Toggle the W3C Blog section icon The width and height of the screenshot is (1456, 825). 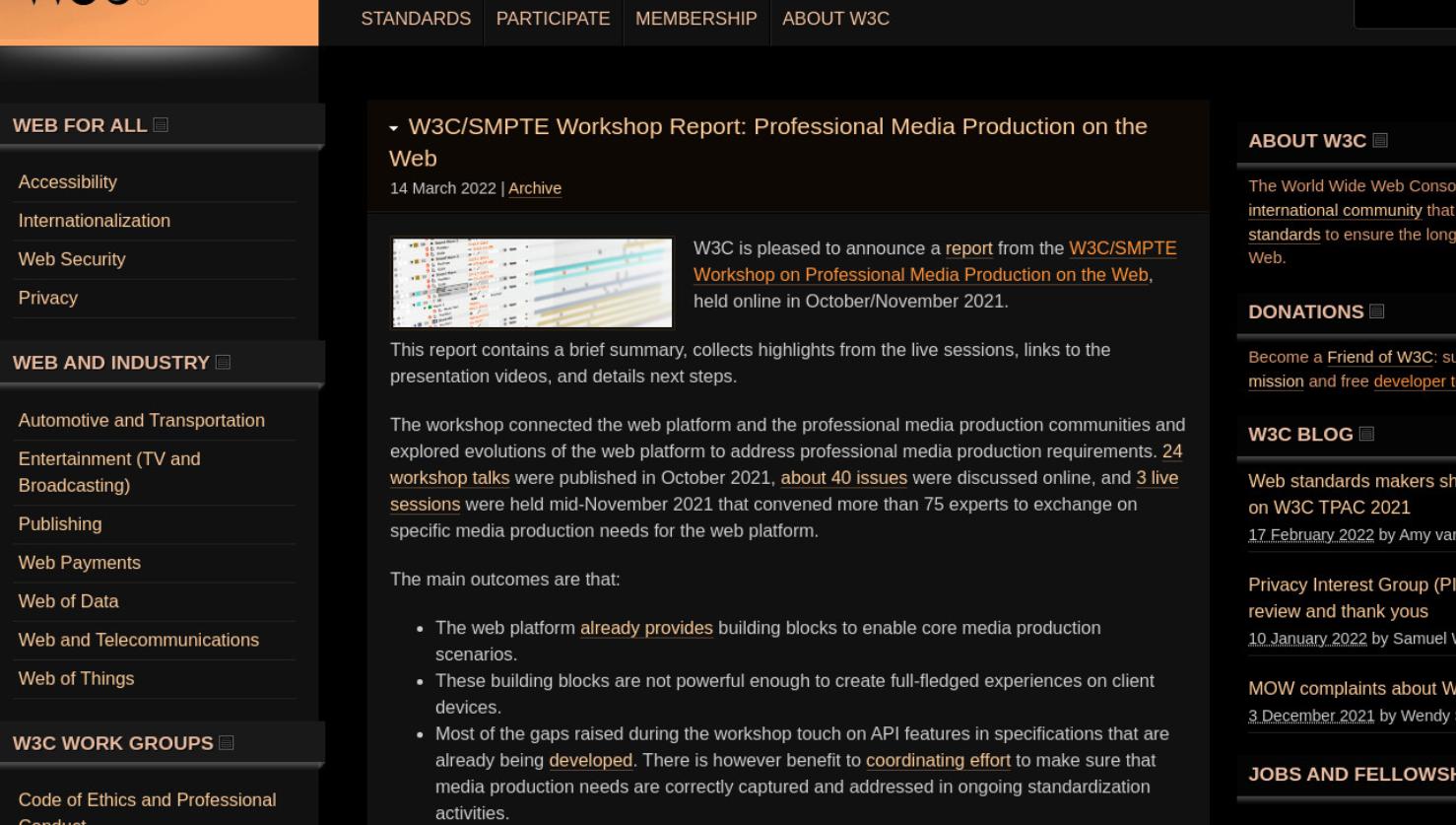[1366, 434]
